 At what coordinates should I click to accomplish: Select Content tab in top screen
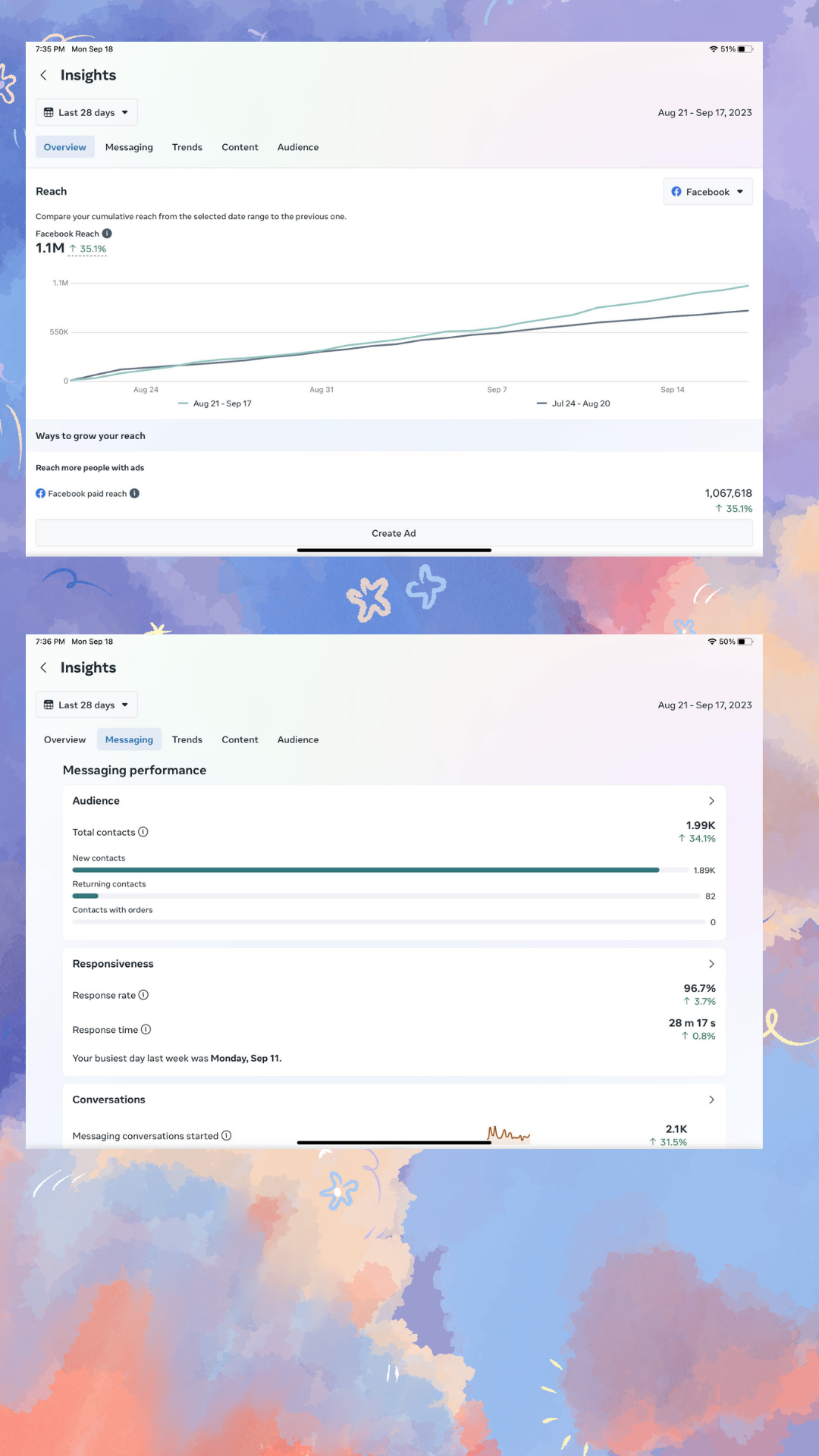pos(240,147)
